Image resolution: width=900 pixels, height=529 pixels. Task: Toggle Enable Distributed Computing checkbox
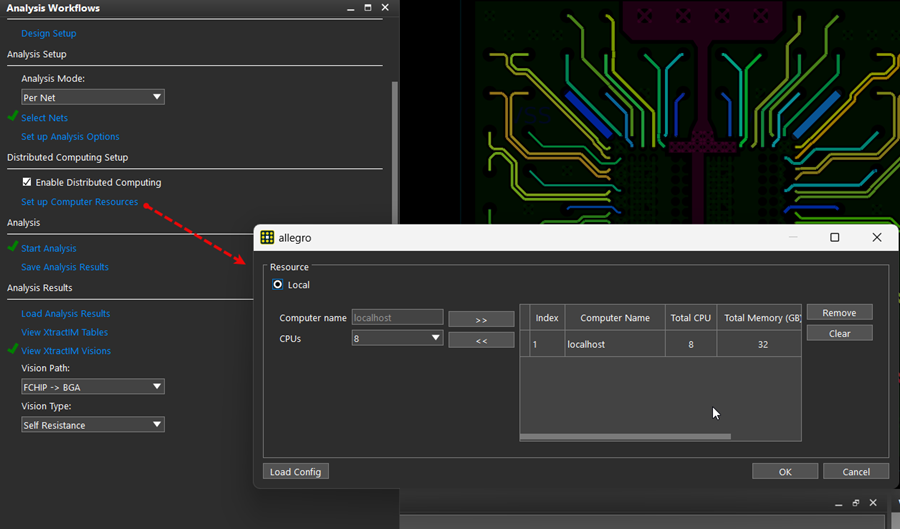(27, 183)
